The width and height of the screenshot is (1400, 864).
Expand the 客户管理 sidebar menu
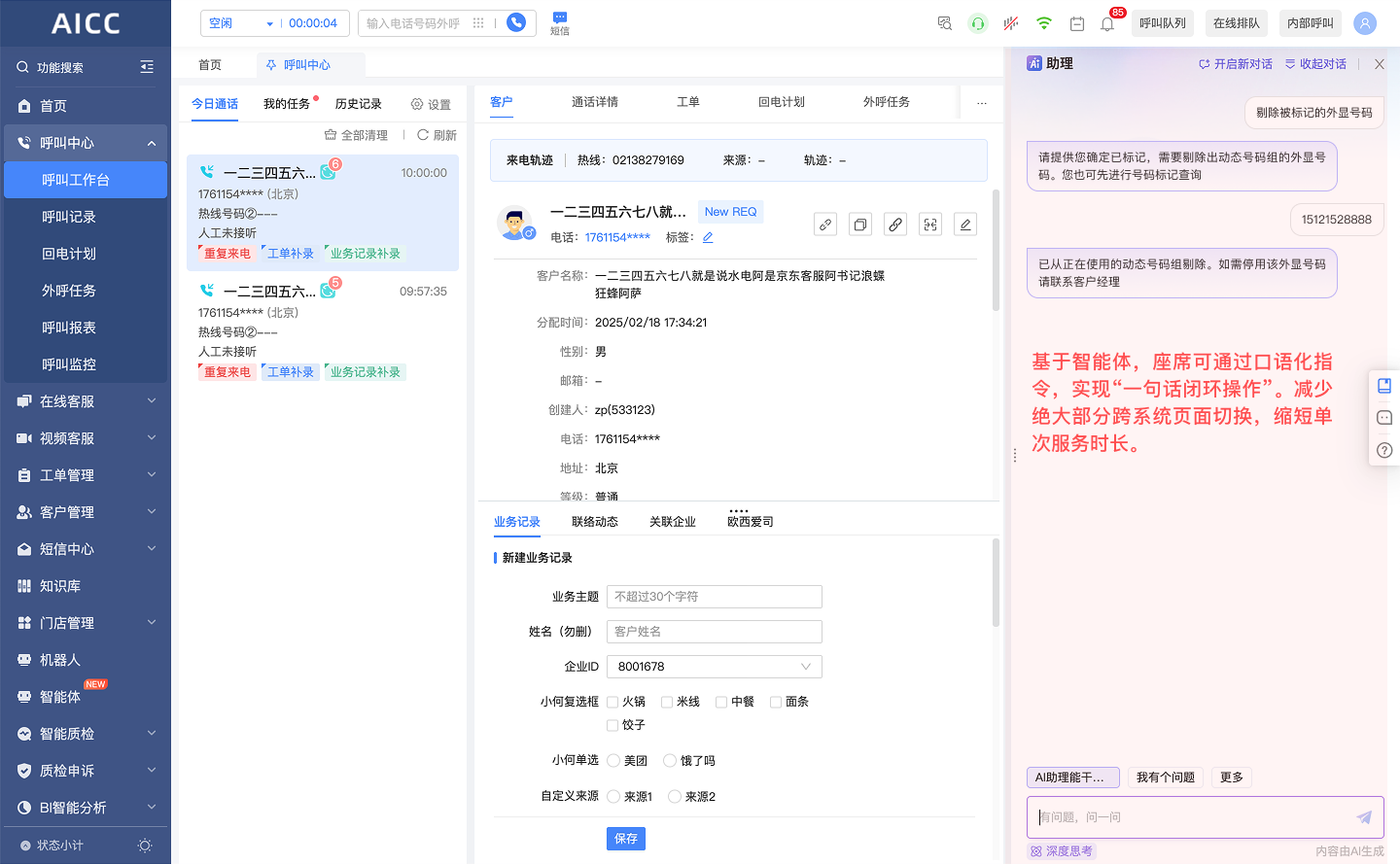tap(86, 512)
